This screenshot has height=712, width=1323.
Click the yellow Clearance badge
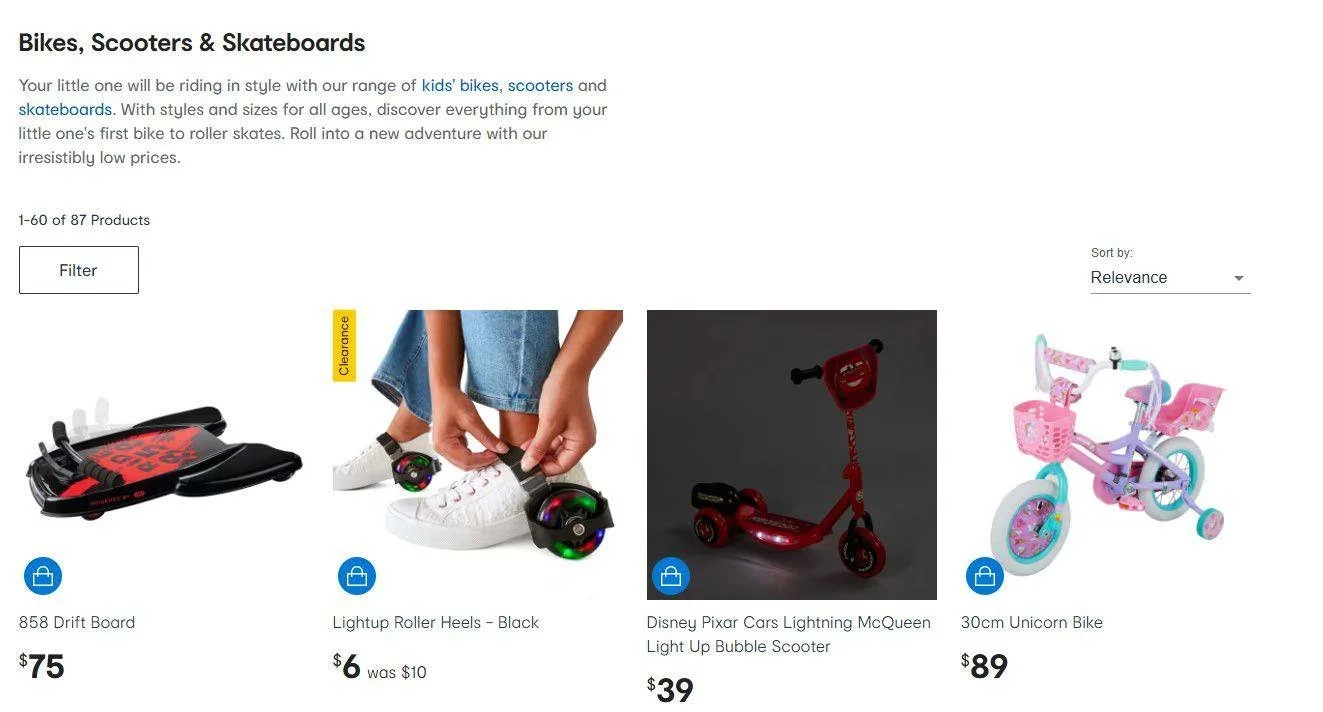coord(345,346)
